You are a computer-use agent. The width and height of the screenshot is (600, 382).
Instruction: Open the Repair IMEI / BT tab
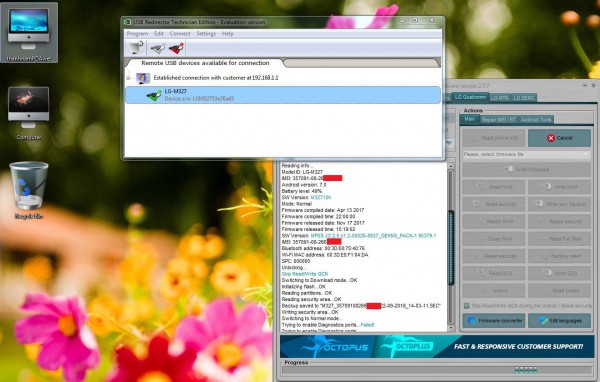coord(499,120)
